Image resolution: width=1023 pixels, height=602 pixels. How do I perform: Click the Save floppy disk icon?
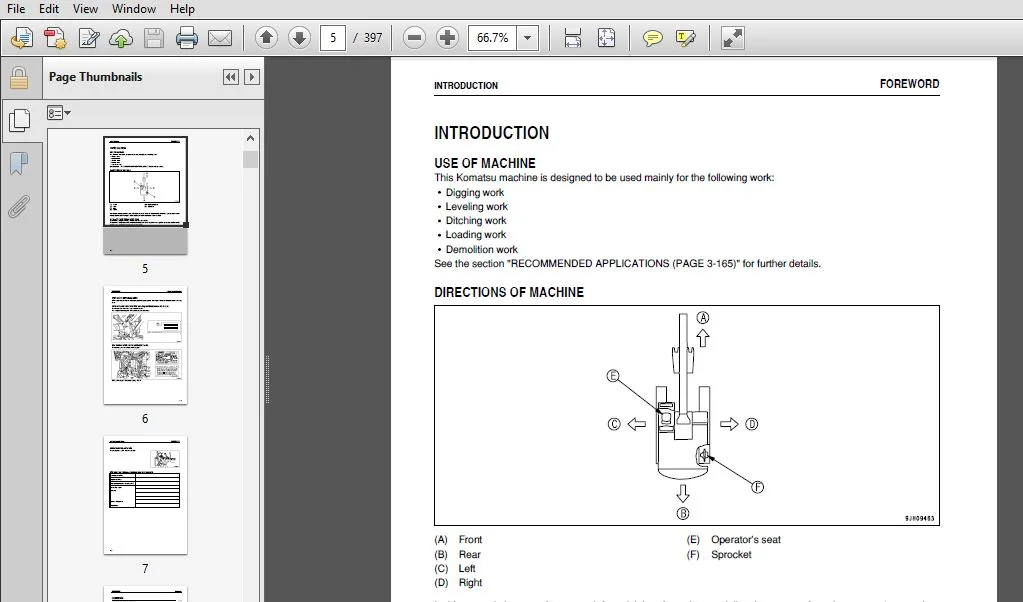click(x=154, y=38)
